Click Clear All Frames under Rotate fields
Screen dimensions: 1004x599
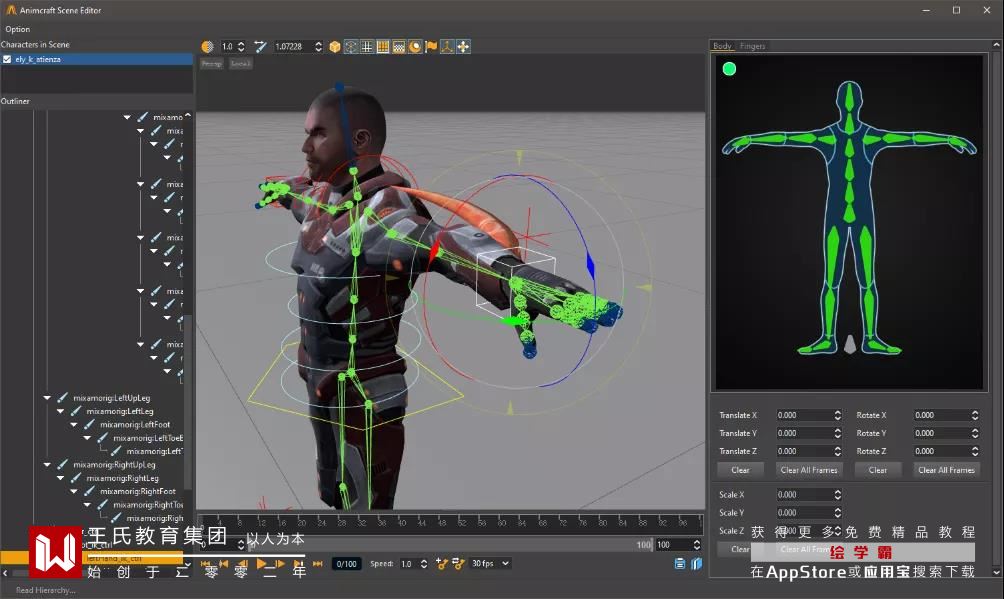[946, 470]
